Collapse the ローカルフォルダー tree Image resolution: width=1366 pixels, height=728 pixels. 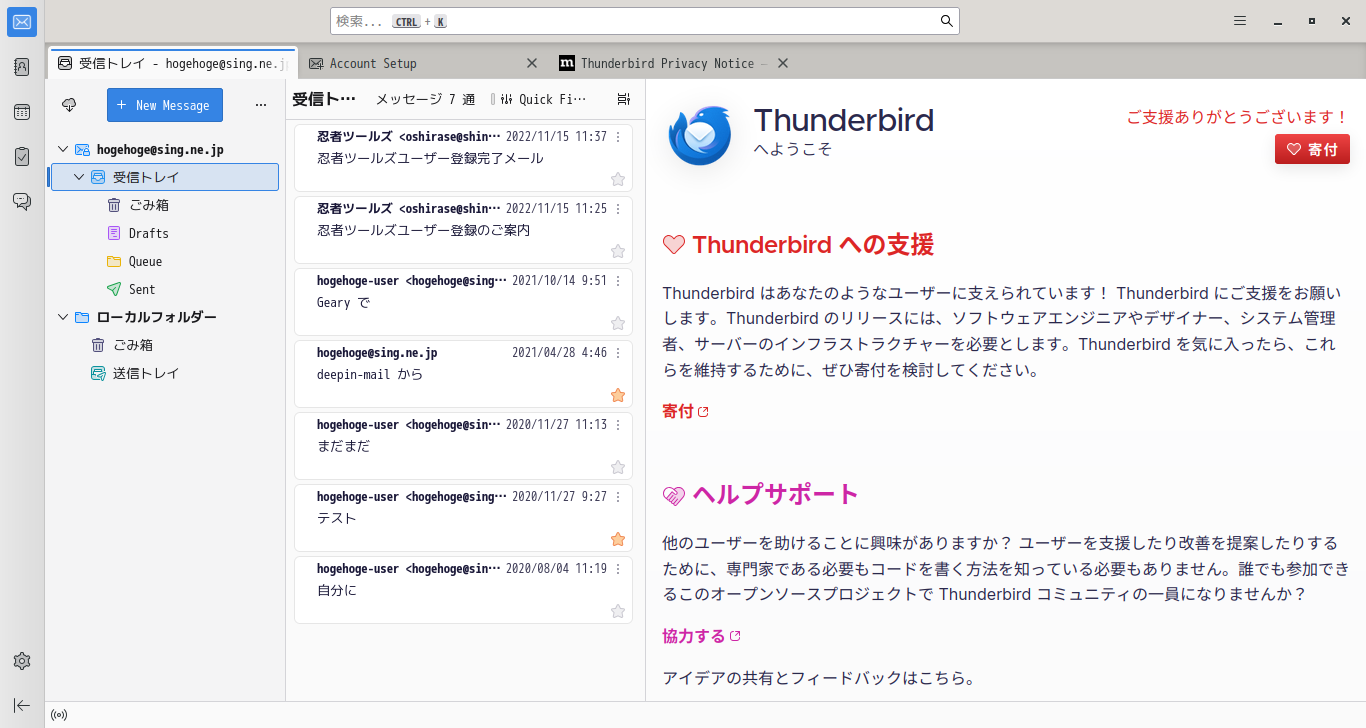coord(63,317)
